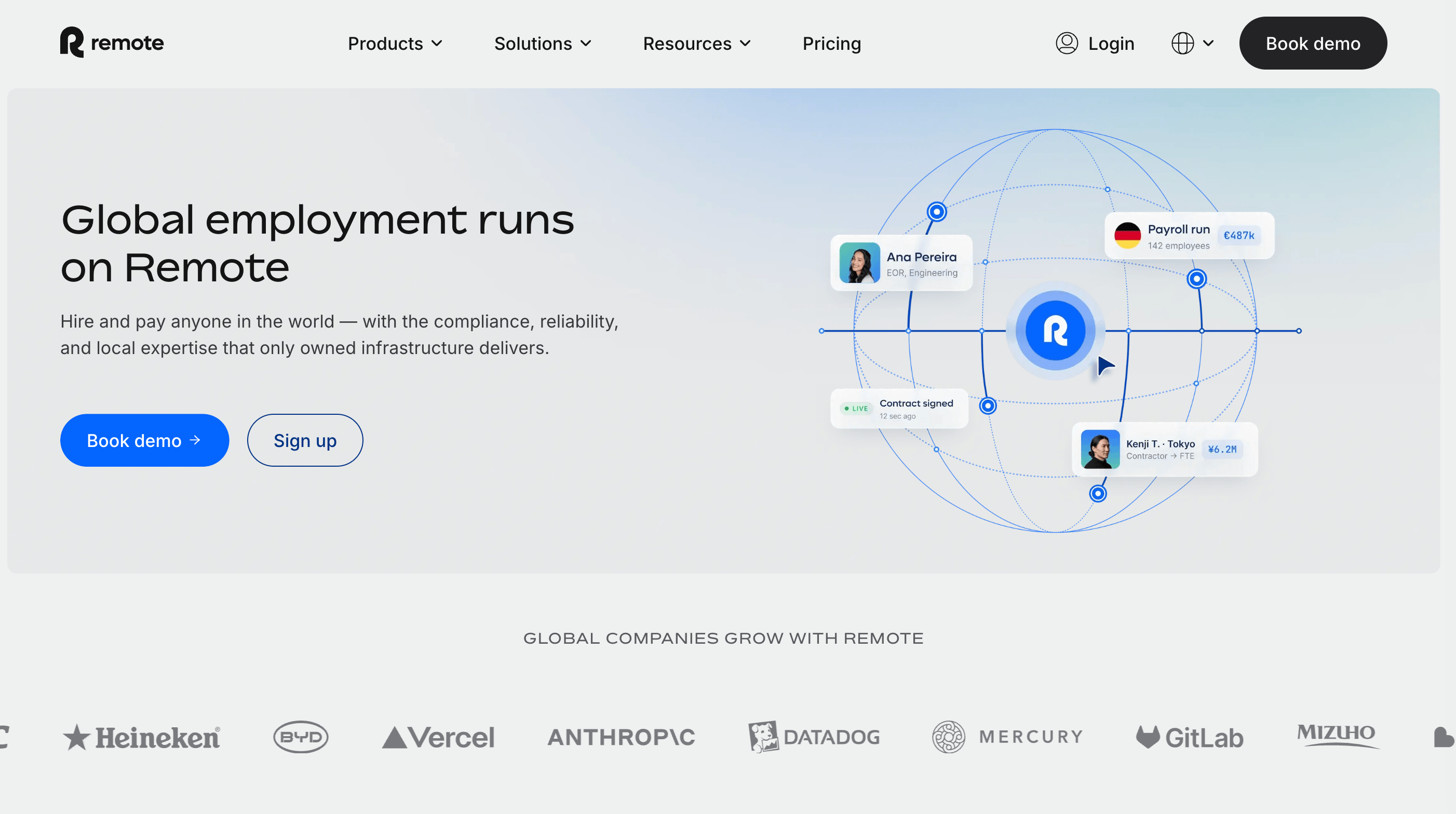
Task: Click the LIVE status badge
Action: 856,409
